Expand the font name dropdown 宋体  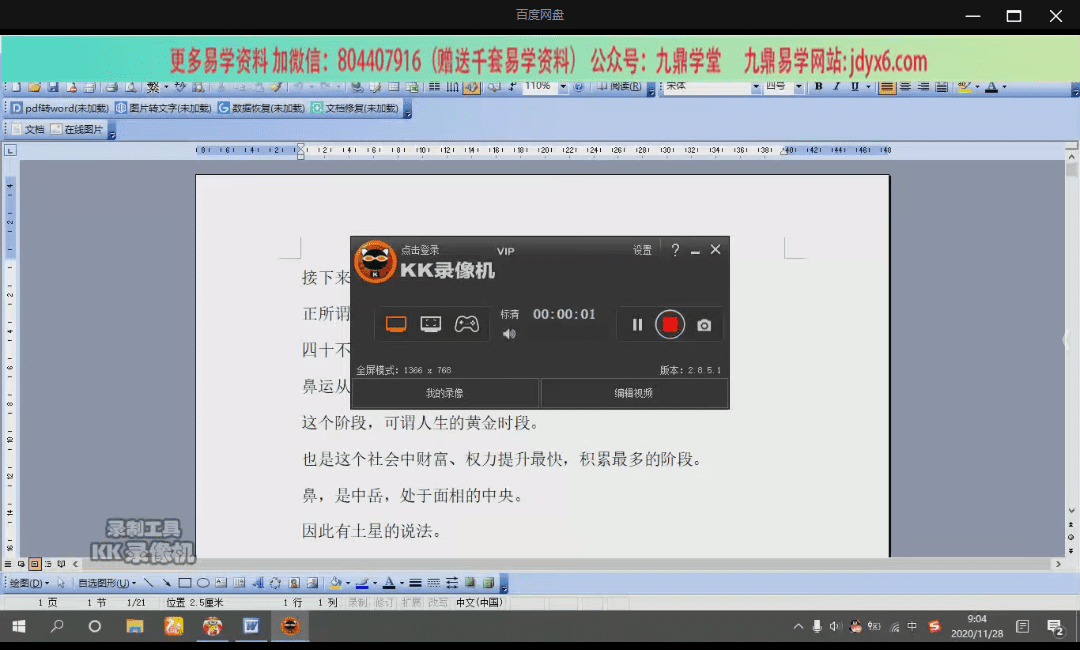coord(756,87)
